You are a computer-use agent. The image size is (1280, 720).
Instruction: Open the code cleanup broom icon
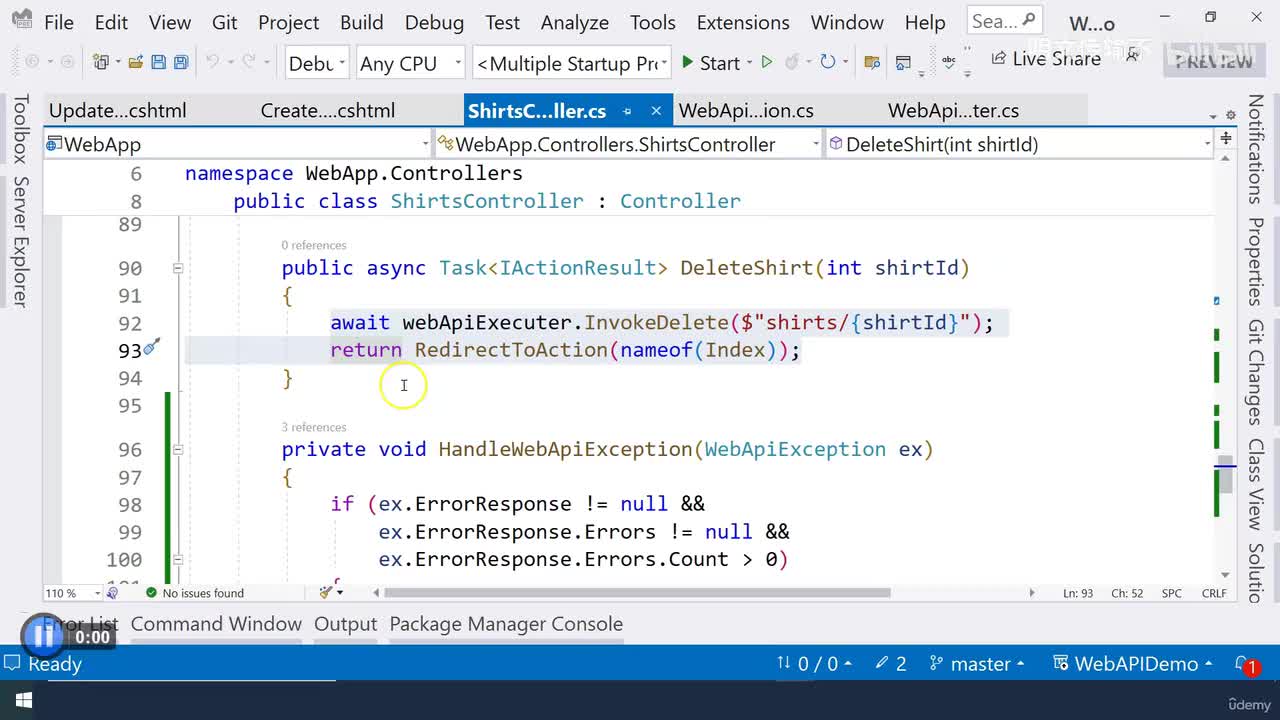coord(327,593)
